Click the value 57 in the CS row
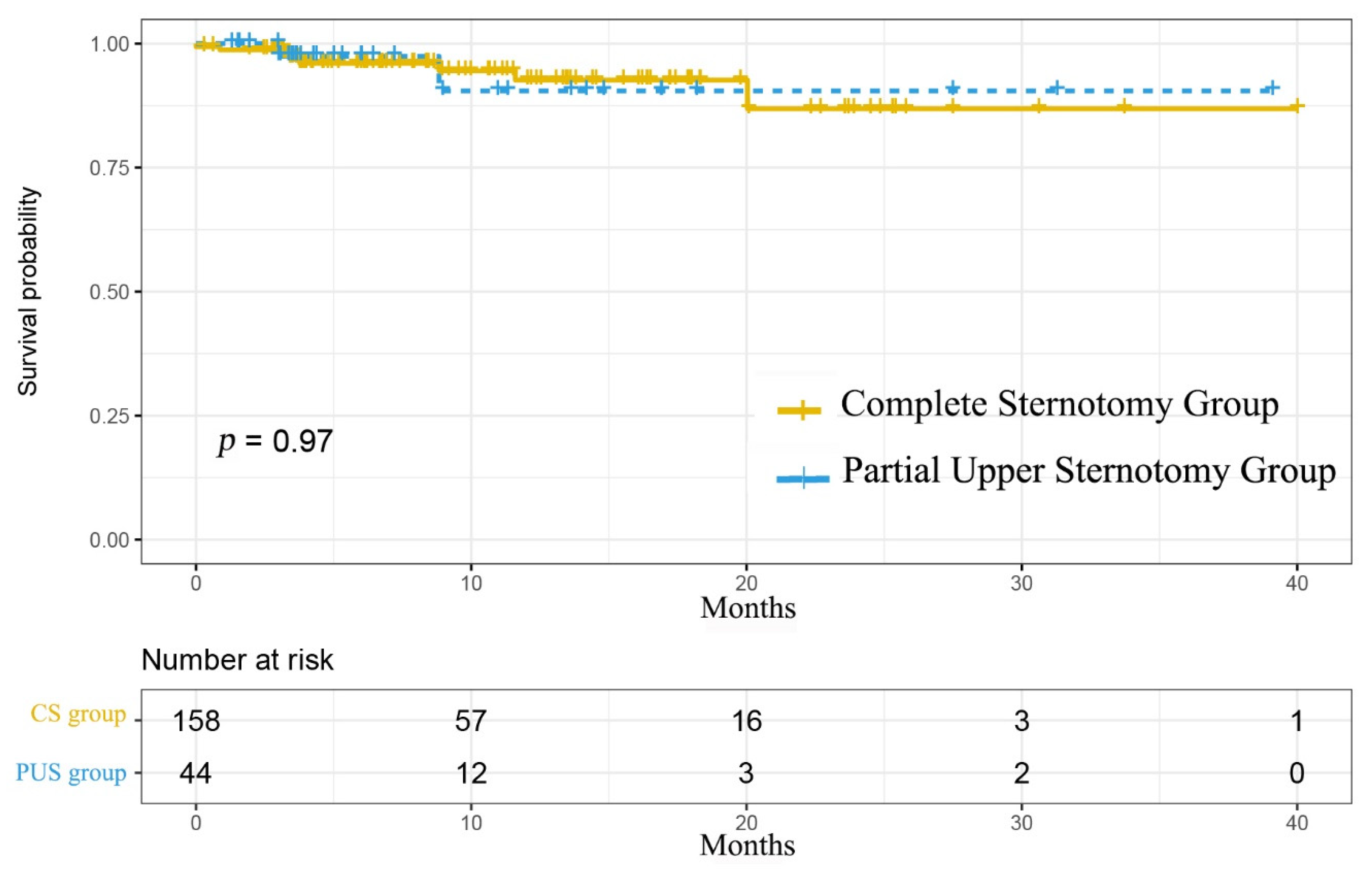Screen dimensions: 1372x872 471,721
